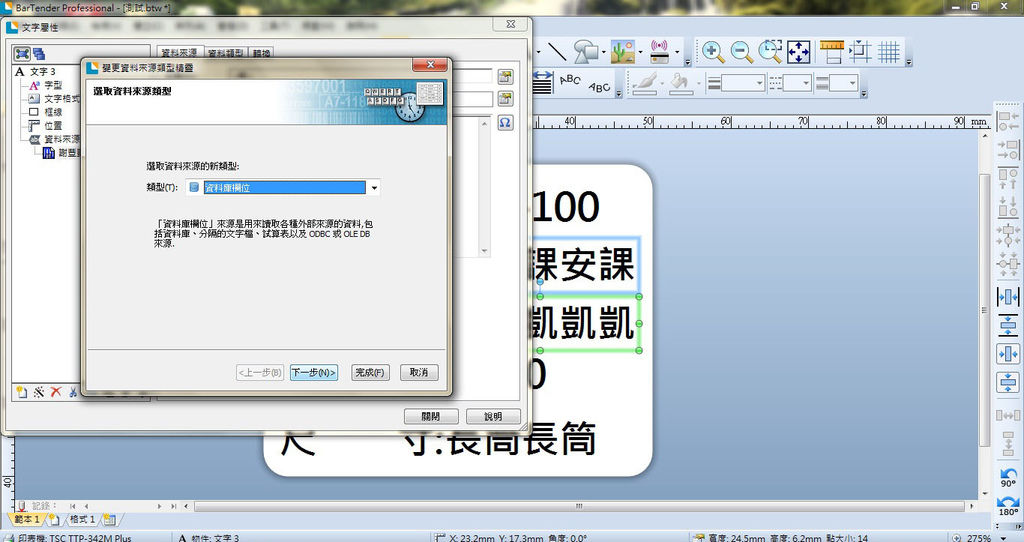Click the red X delete icon
This screenshot has height=542, width=1024.
[x=56, y=392]
